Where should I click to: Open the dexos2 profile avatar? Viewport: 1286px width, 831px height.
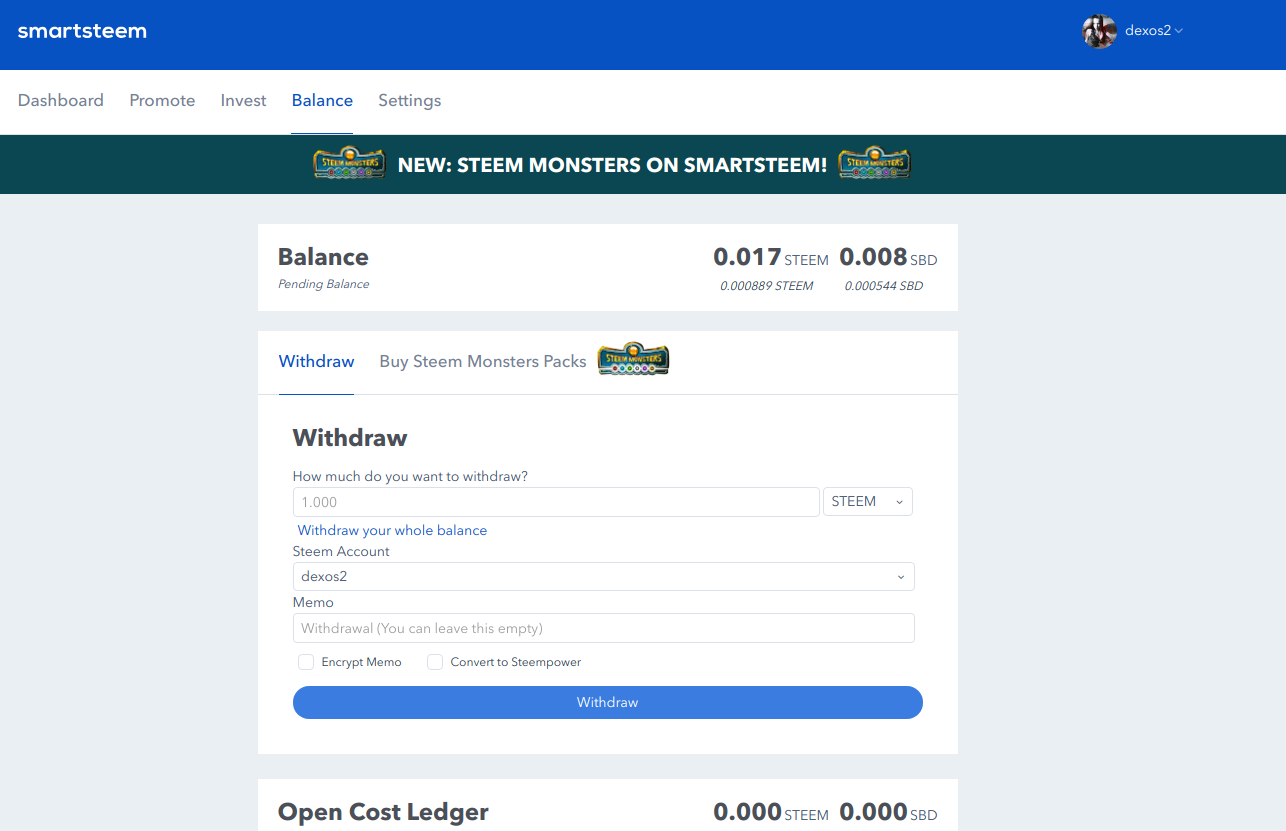pos(1099,31)
